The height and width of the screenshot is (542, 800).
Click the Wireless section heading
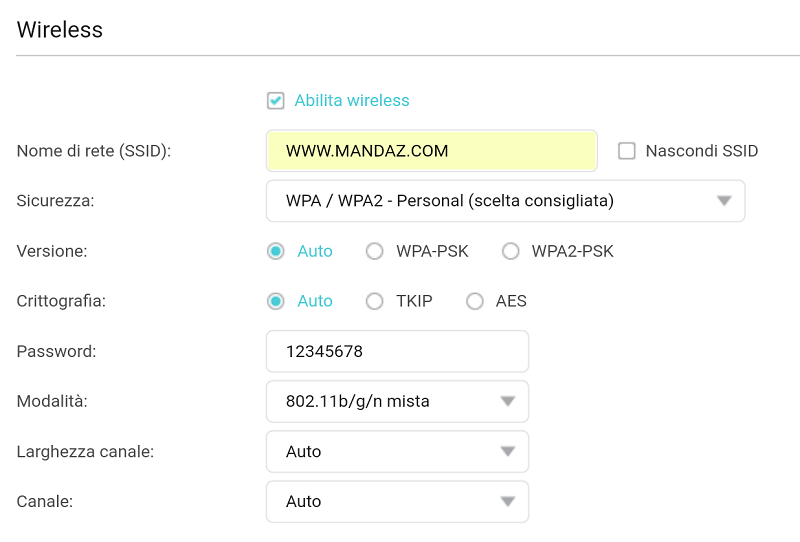pyautogui.click(x=60, y=30)
